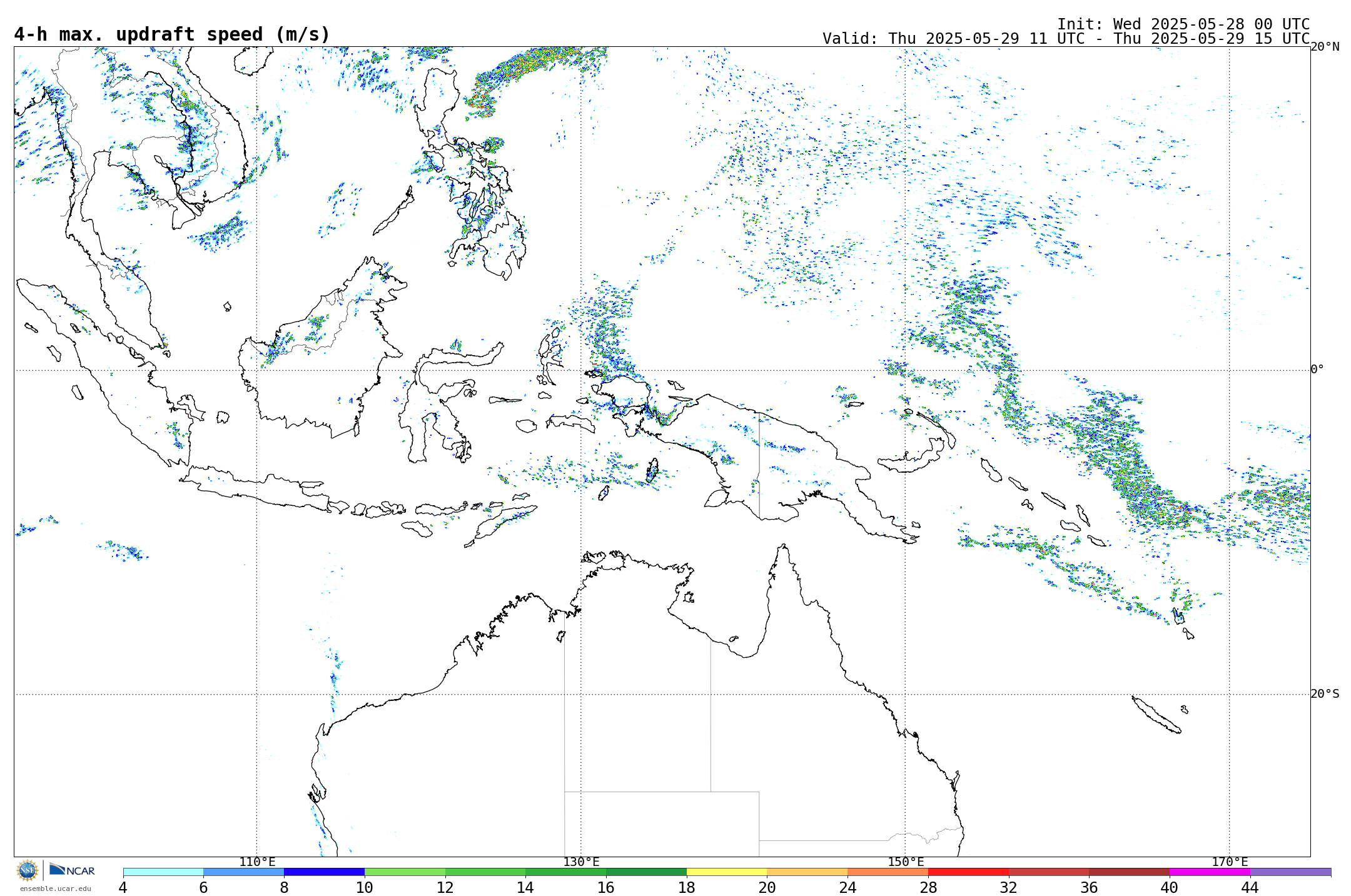Choose the 32-36 dark red color swatch

pos(1049,872)
